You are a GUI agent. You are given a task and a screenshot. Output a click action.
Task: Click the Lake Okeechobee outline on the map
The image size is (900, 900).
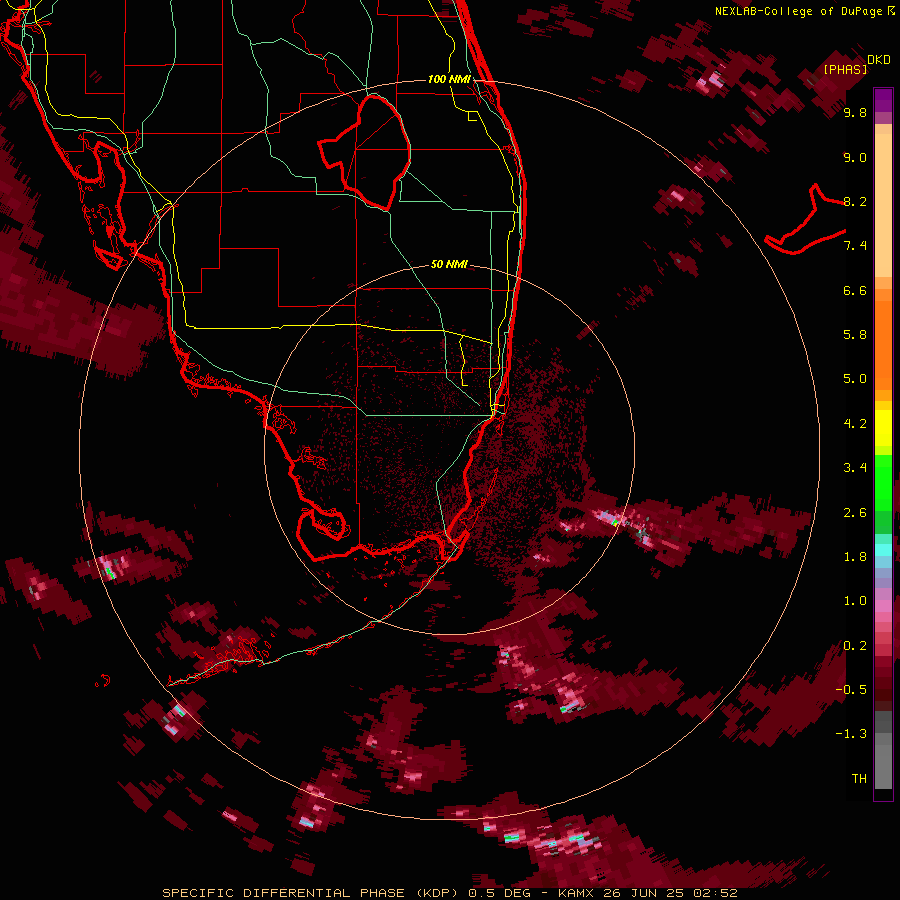point(365,152)
